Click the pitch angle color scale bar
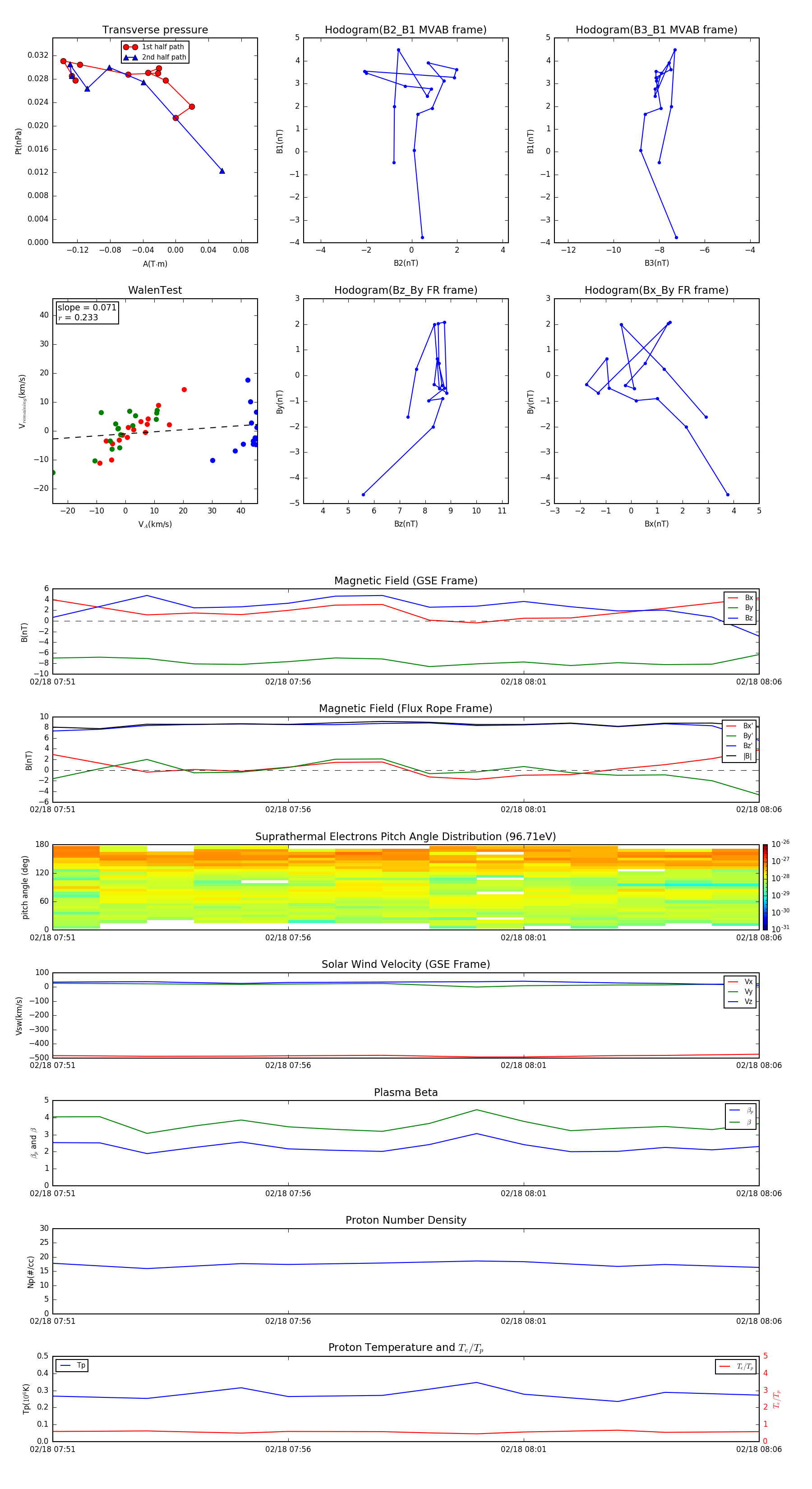The image size is (812, 1489). pos(765,887)
